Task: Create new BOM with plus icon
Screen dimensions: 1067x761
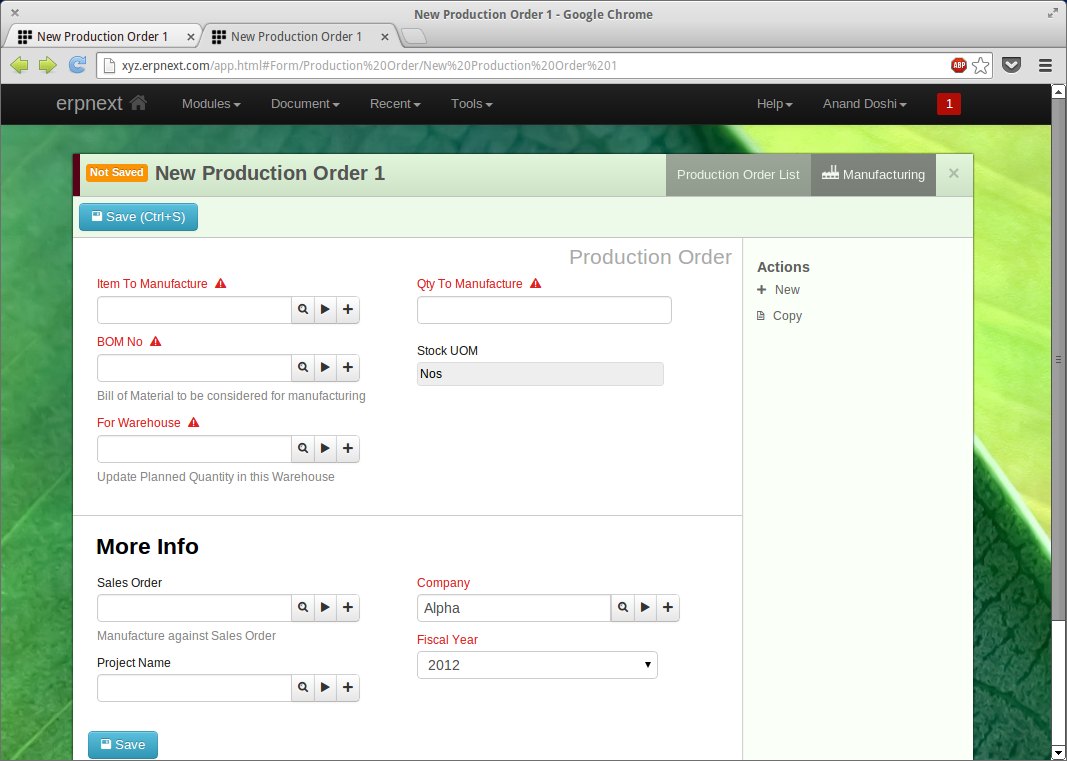Action: point(348,368)
